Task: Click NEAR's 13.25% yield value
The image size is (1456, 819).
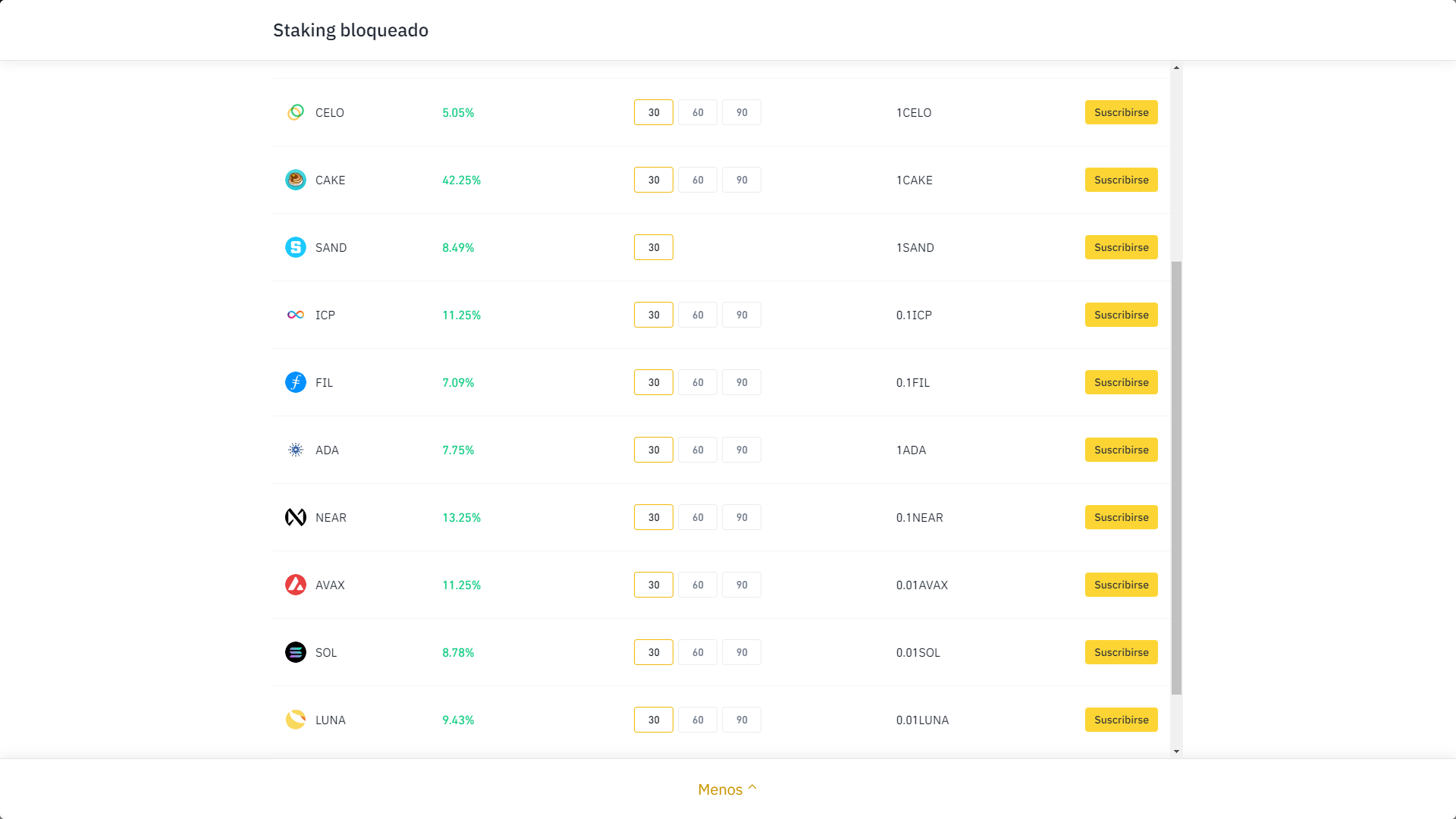Action: point(461,517)
